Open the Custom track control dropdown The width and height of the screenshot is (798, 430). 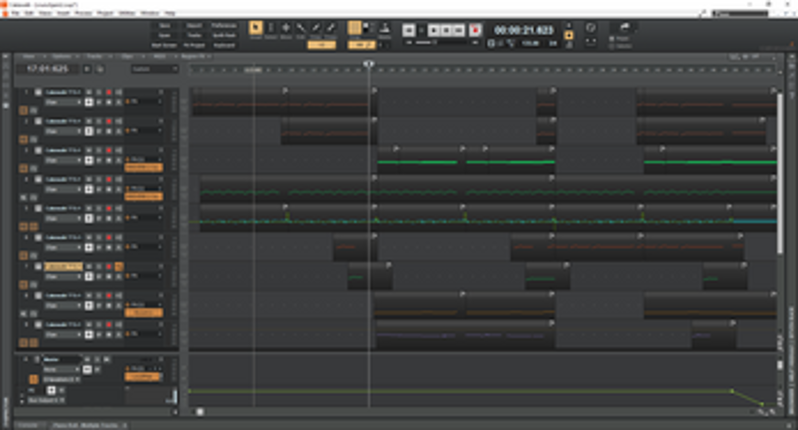154,69
